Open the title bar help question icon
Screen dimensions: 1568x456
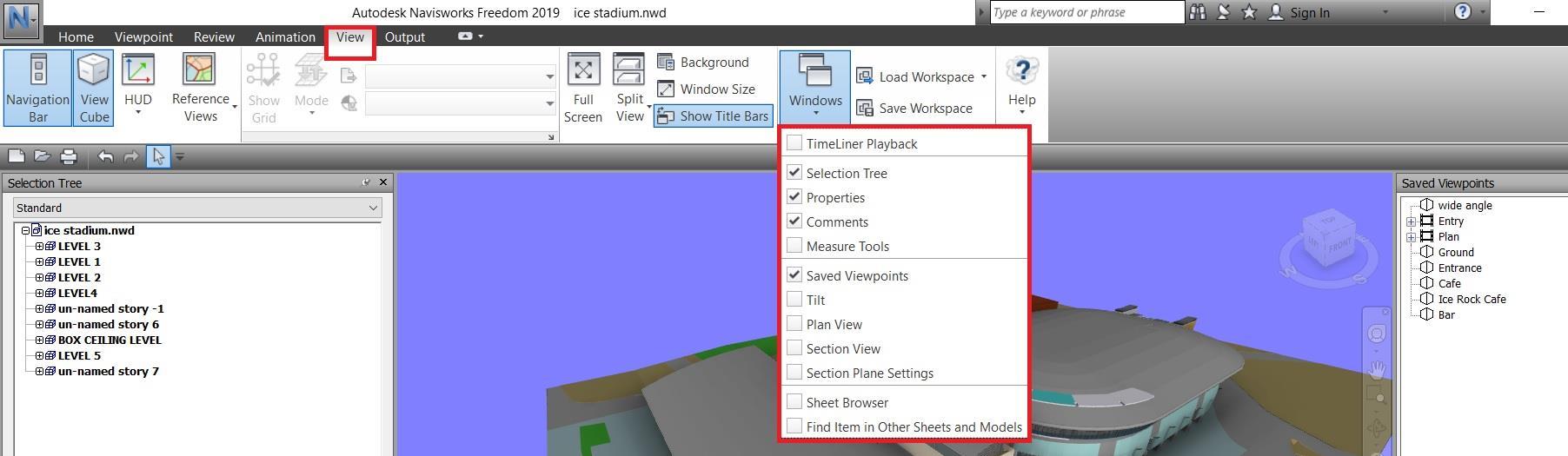click(x=1462, y=12)
